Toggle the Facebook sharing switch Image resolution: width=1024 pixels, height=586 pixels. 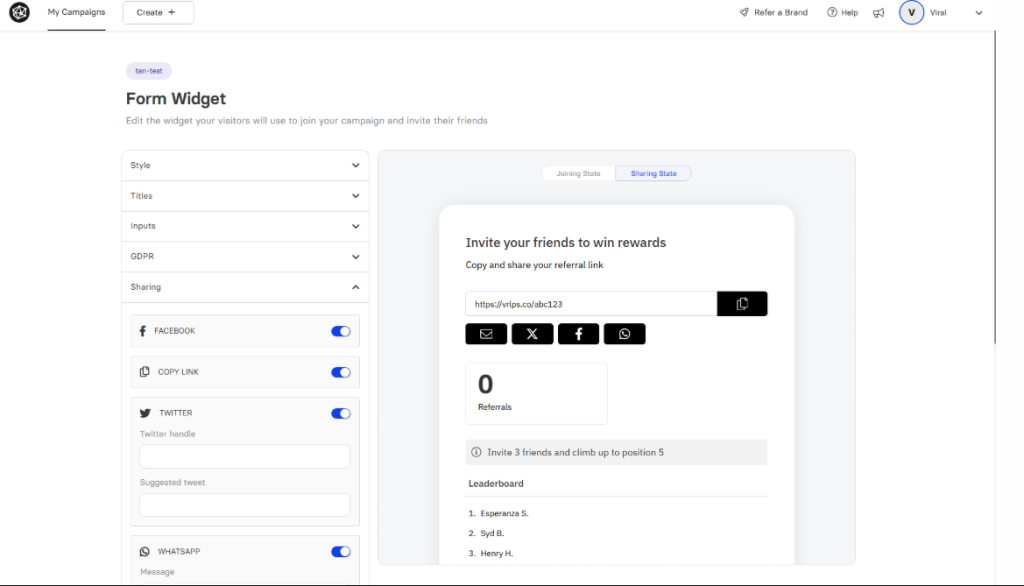click(340, 331)
